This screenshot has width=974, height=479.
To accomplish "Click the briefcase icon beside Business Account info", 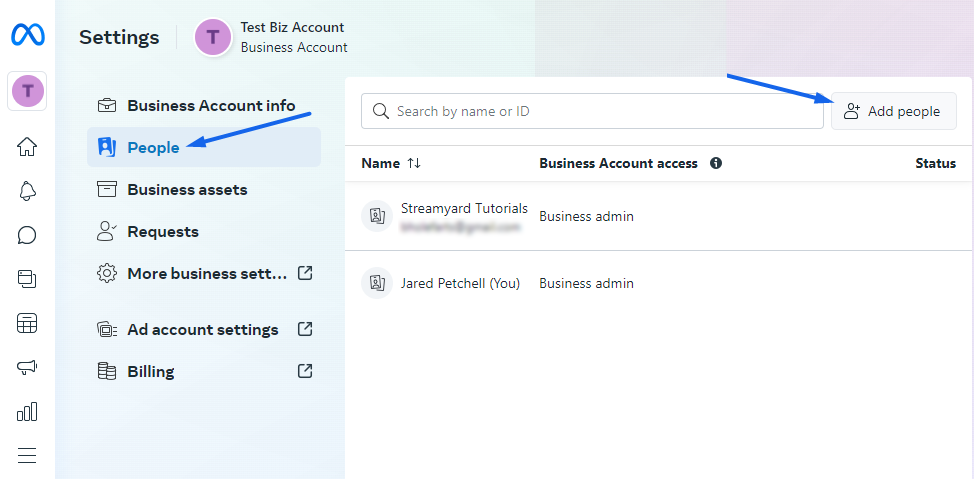I will (x=107, y=106).
